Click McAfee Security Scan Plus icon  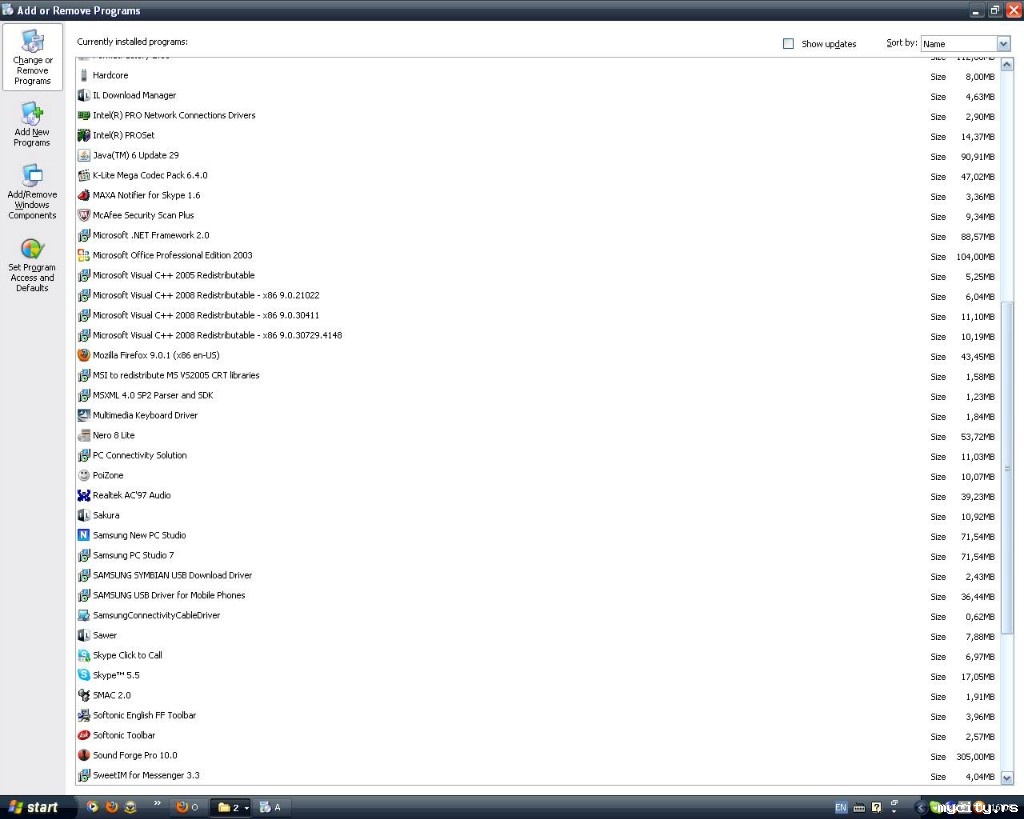(x=84, y=216)
